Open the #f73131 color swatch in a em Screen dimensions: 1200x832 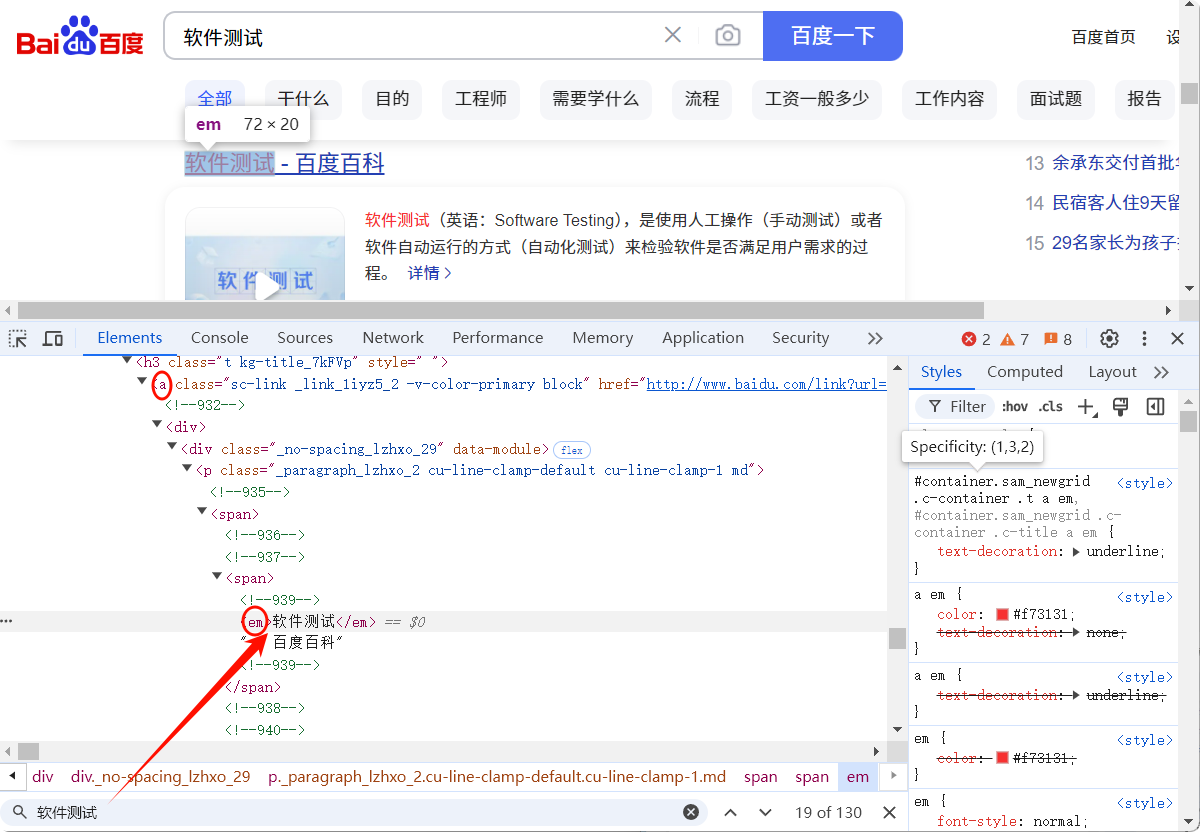[x=1002, y=615]
